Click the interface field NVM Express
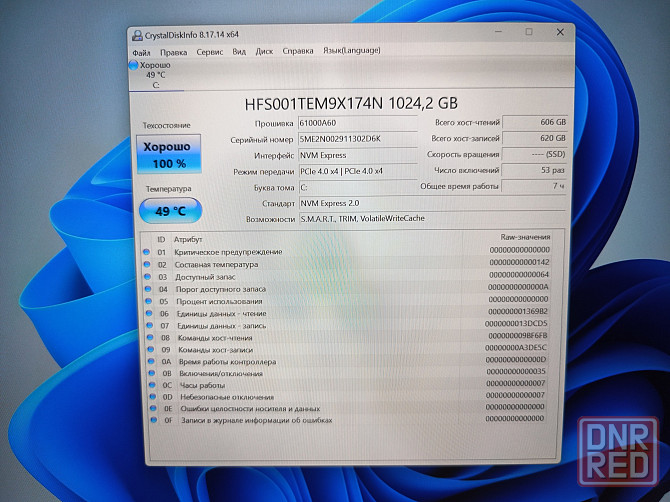This screenshot has width=670, height=502. coord(358,155)
